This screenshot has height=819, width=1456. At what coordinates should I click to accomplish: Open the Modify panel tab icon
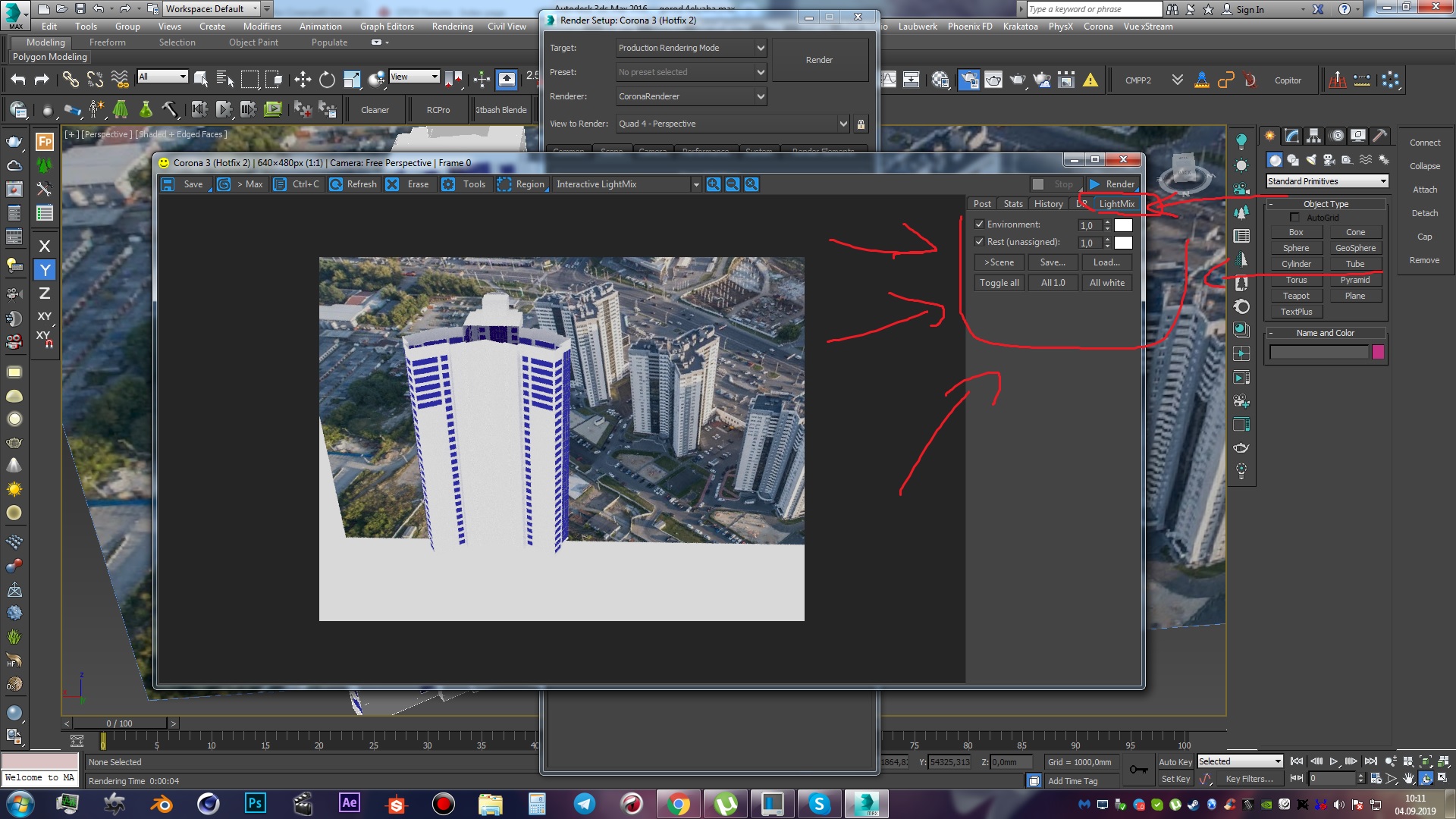[x=1291, y=136]
